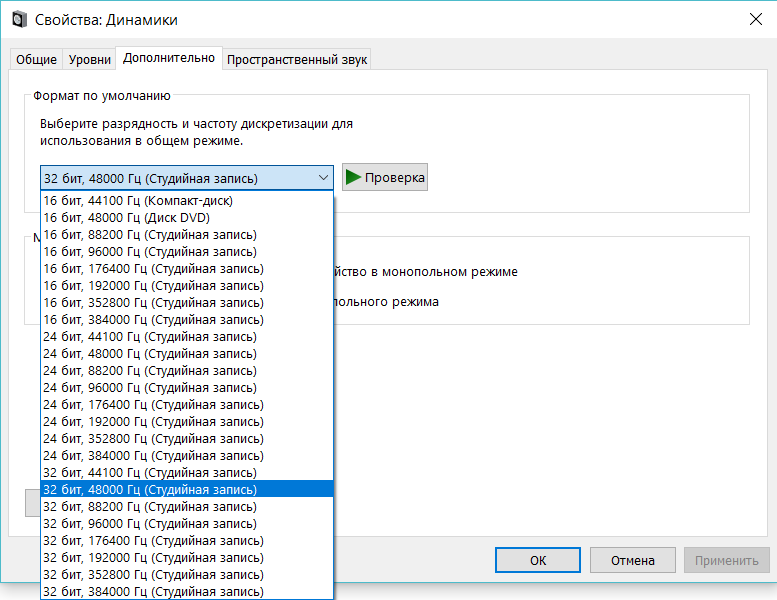777x600 pixels.
Task: Pick 24 бит, 88200 Гц option
Action: [x=187, y=371]
